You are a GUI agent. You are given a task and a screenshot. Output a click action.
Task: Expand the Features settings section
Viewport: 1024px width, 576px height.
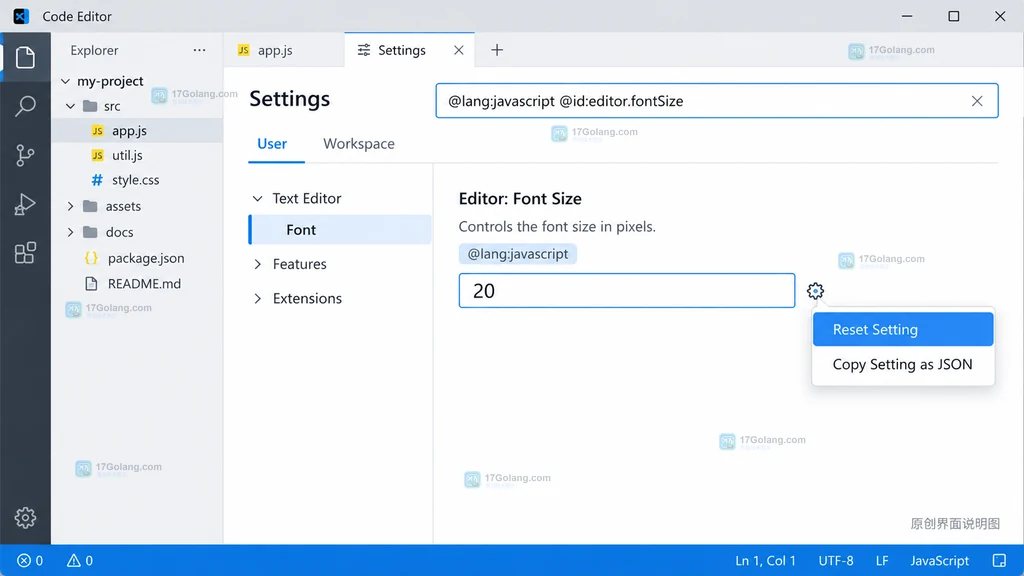coord(258,264)
